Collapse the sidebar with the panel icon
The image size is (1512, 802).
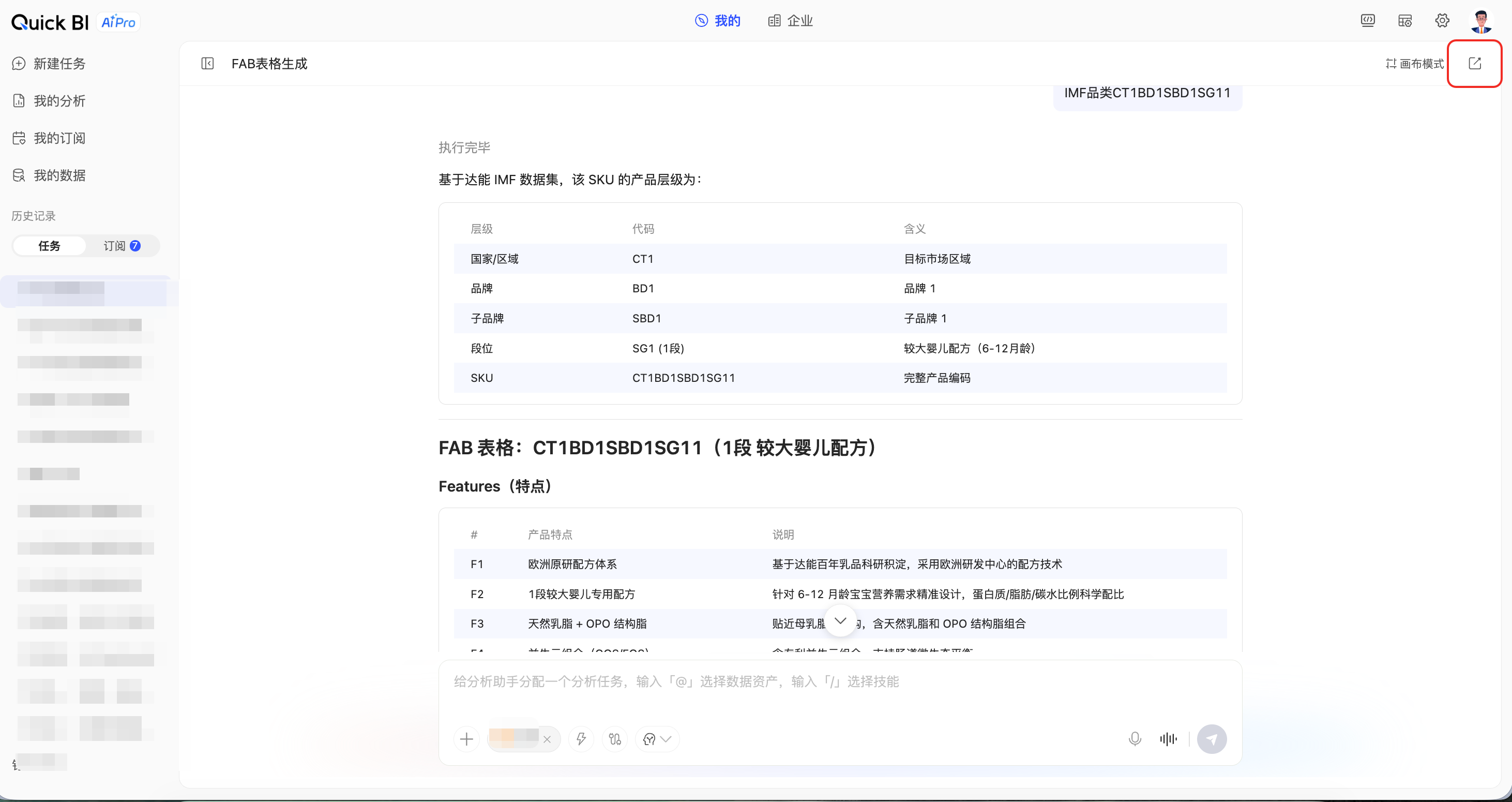click(207, 64)
